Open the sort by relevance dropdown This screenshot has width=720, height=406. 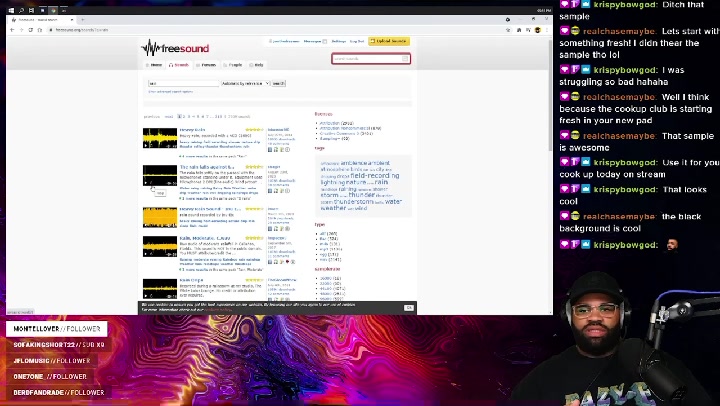(x=245, y=84)
